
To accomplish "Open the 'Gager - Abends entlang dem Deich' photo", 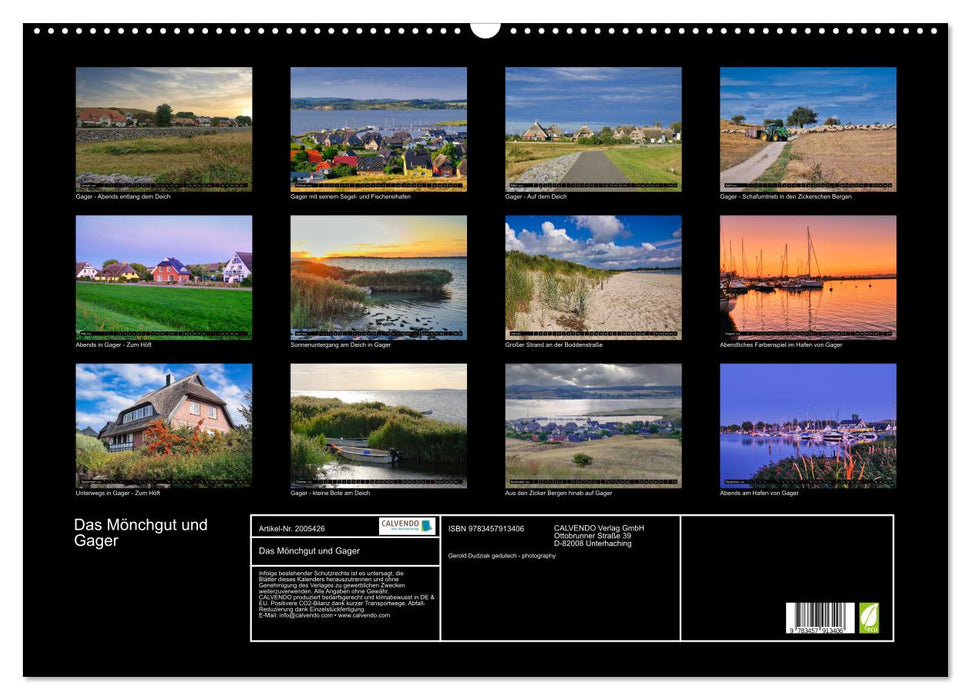I will (164, 129).
